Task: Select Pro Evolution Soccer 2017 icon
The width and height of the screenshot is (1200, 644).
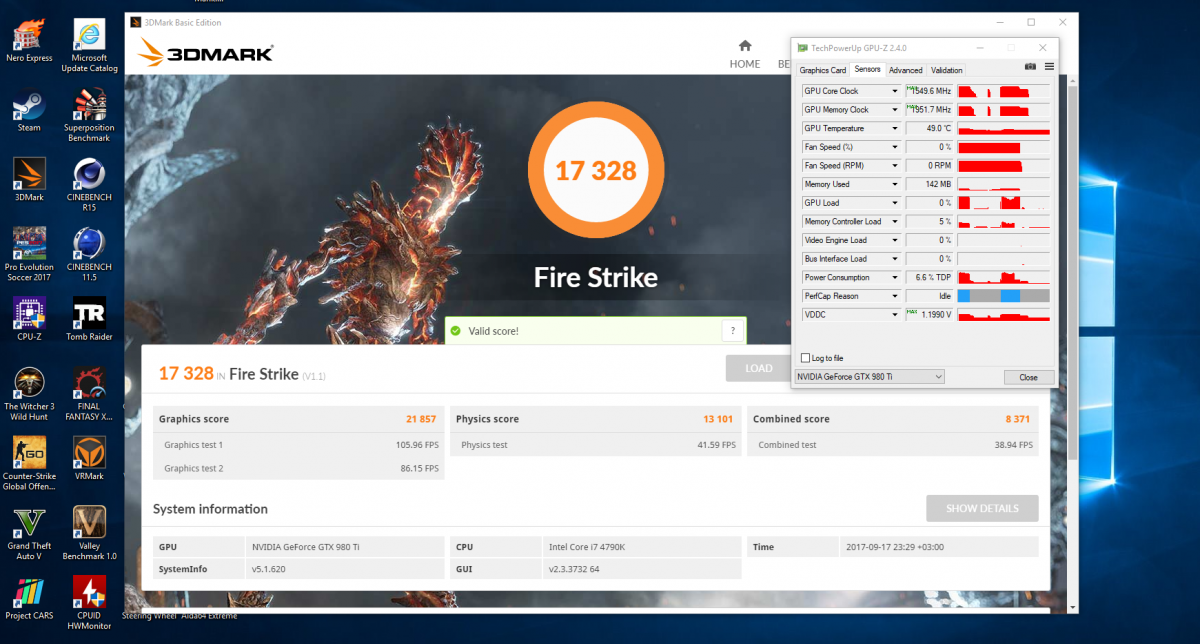Action: [x=29, y=254]
